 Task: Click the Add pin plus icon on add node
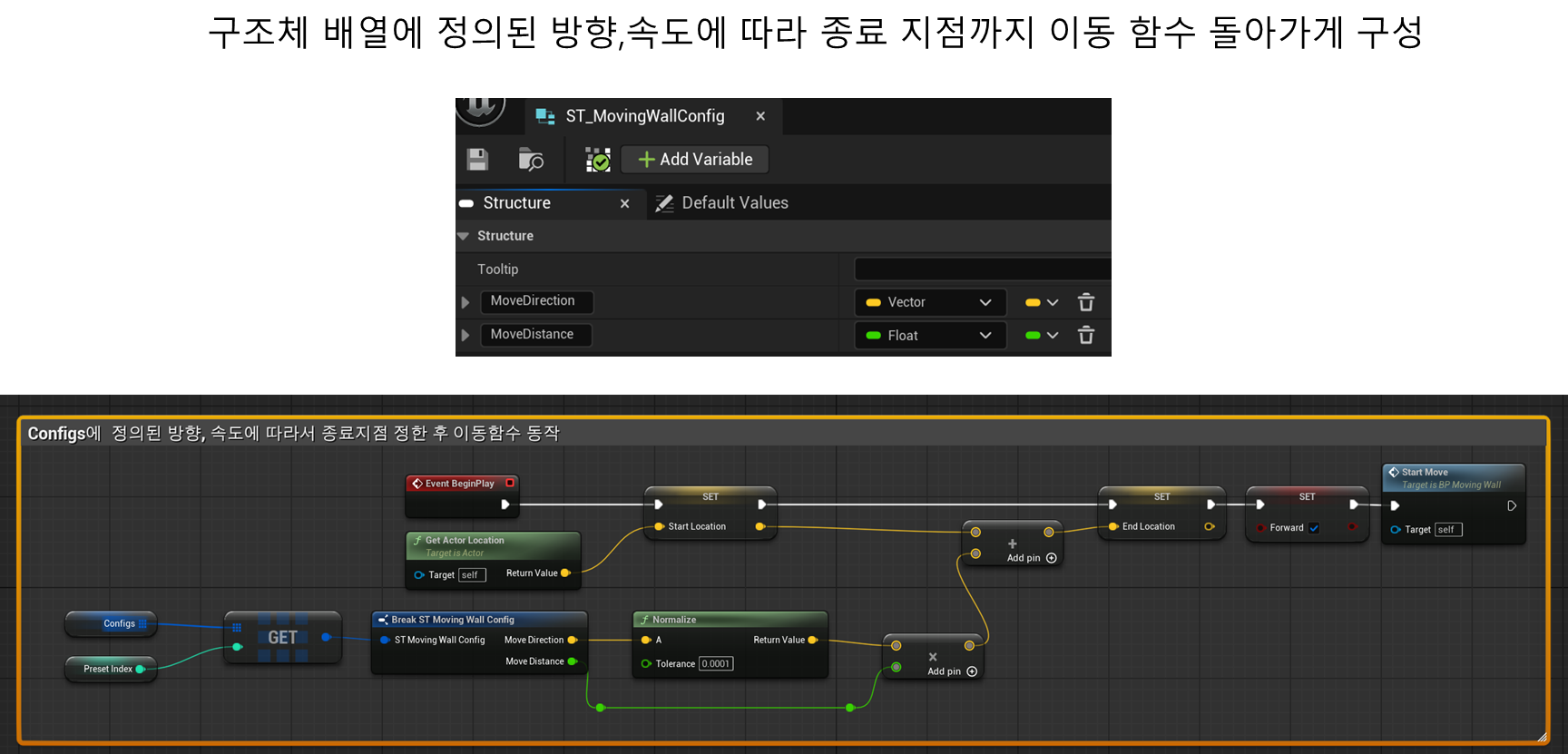[1052, 558]
